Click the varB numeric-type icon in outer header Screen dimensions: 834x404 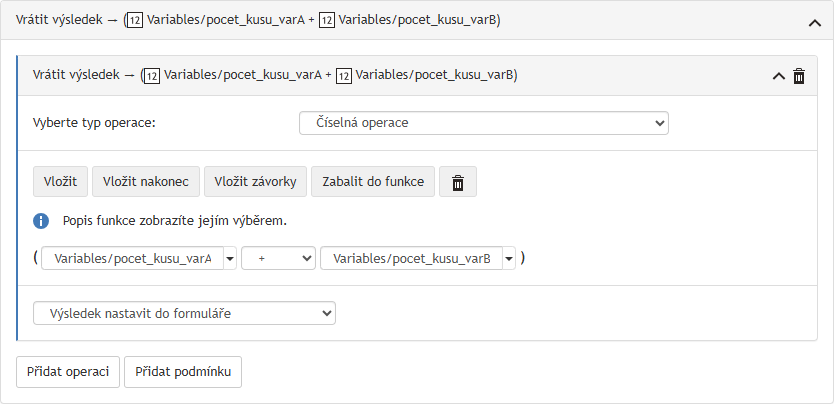(327, 21)
